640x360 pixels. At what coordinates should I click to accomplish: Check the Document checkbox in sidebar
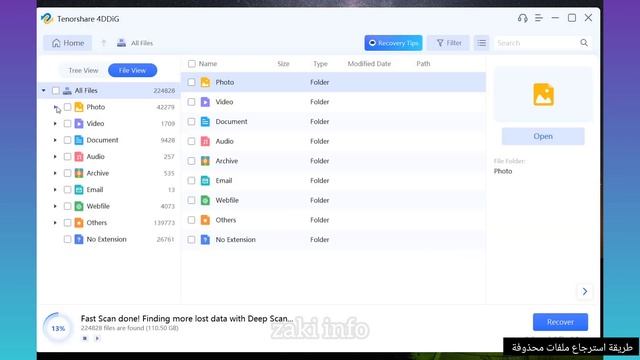pyautogui.click(x=67, y=140)
